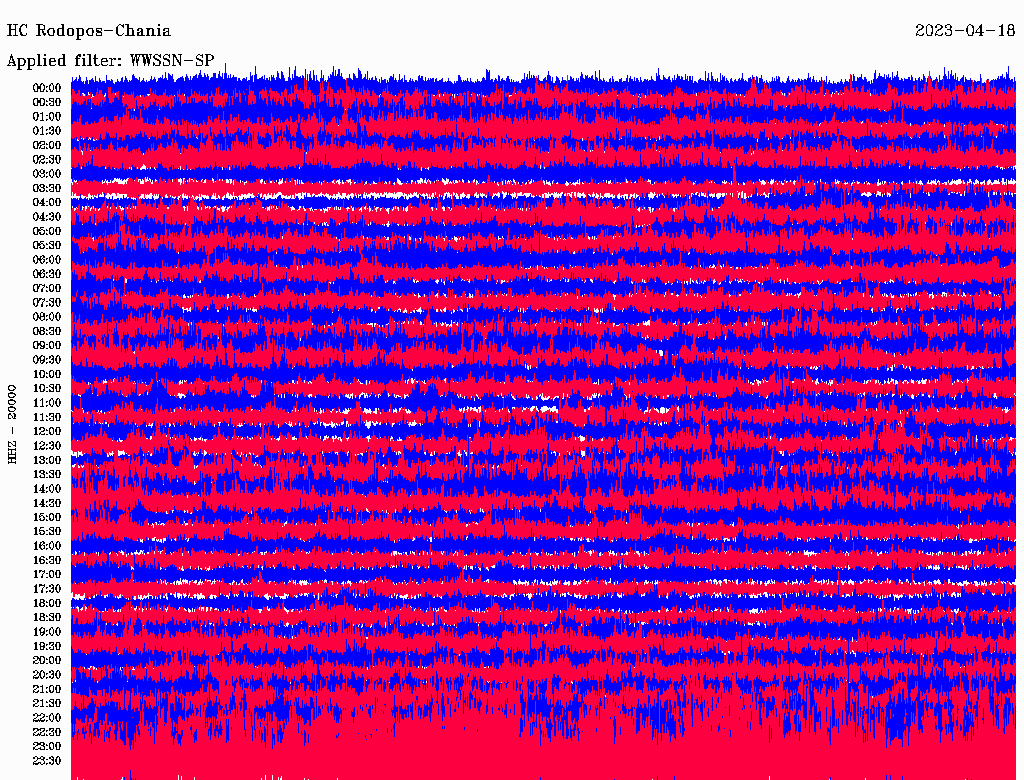Viewport: 1024px width, 780px height.
Task: Click the 14:30 time label
Action: pos(47,503)
